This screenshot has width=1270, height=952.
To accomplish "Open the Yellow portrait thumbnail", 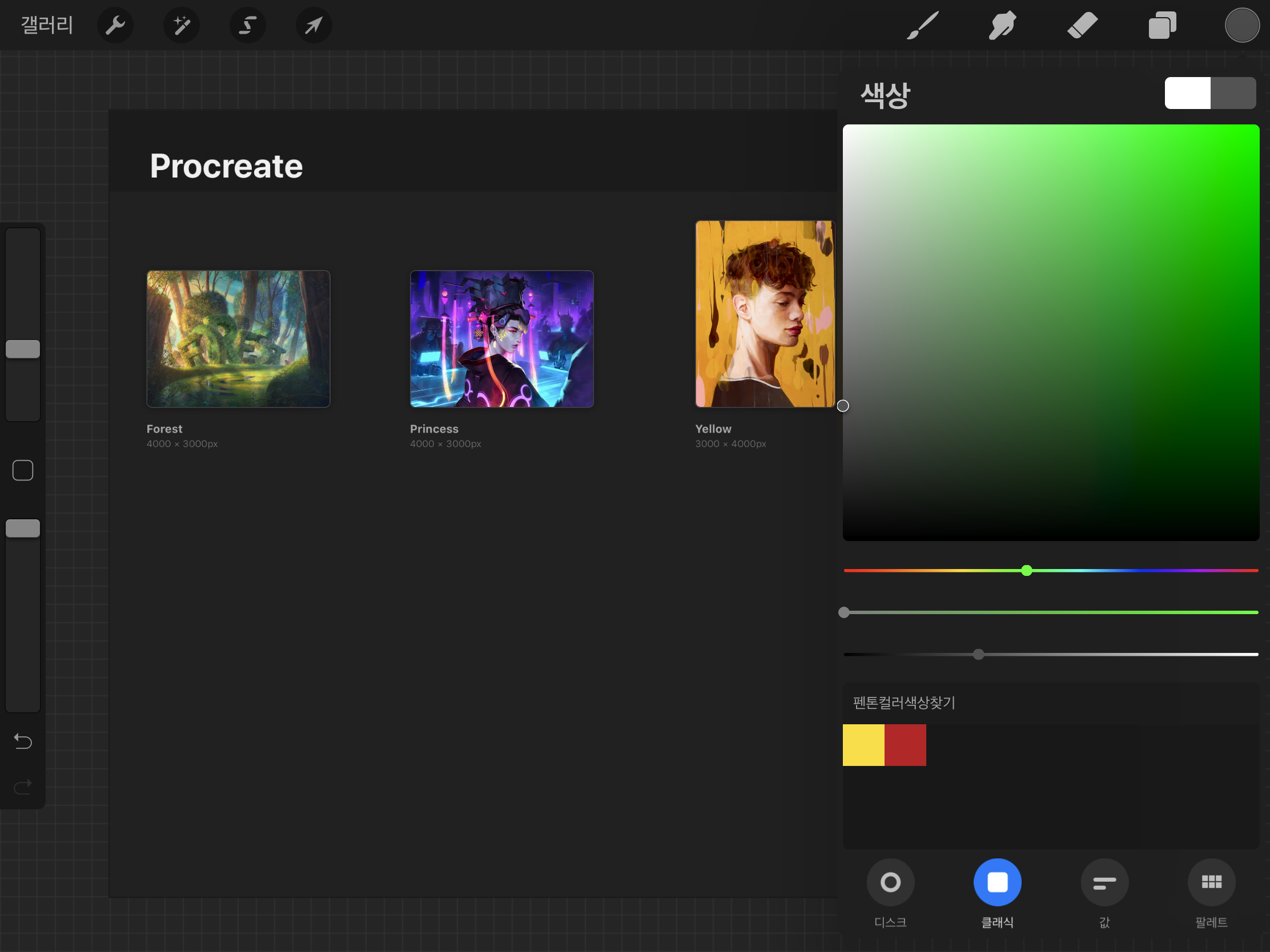I will [x=765, y=314].
